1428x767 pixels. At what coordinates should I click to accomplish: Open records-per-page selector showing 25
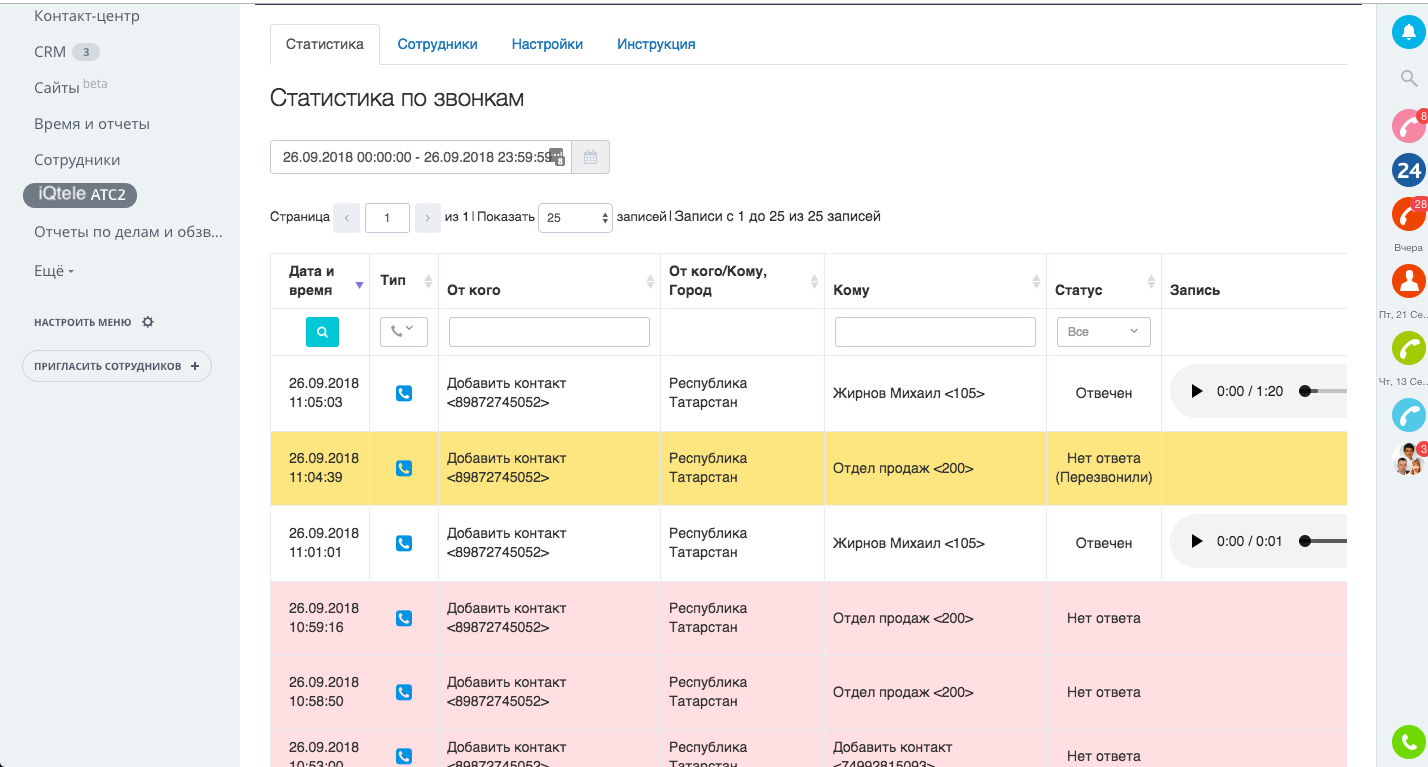point(575,217)
